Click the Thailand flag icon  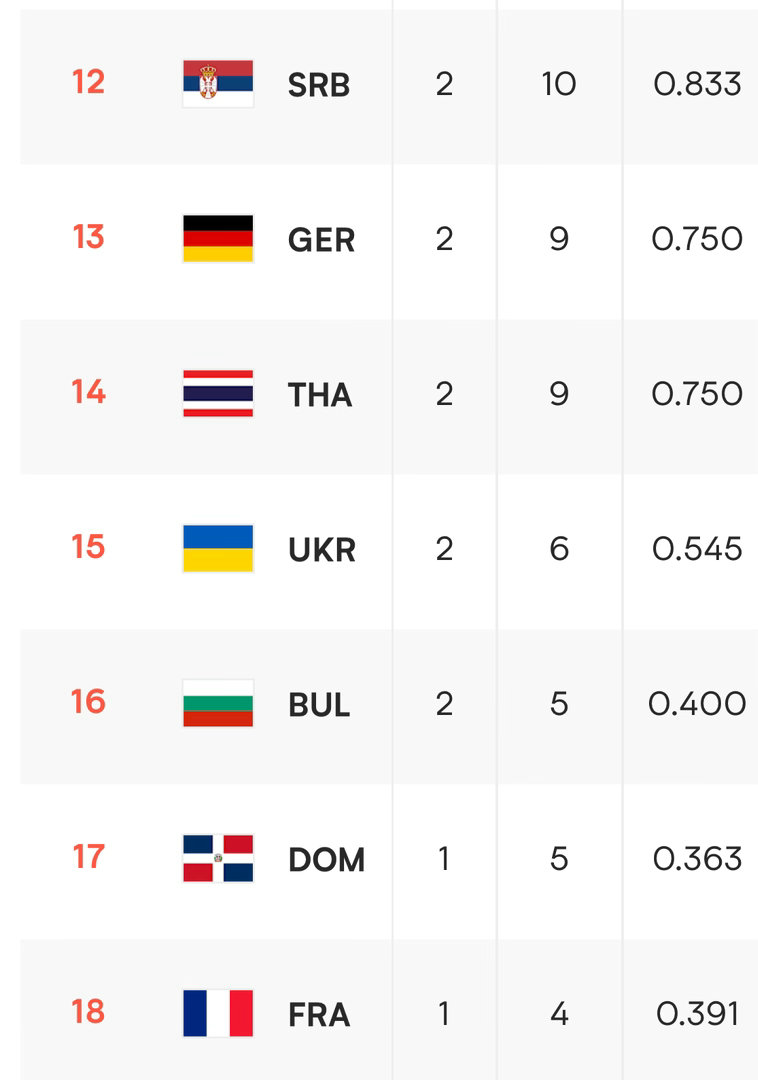[x=218, y=394]
